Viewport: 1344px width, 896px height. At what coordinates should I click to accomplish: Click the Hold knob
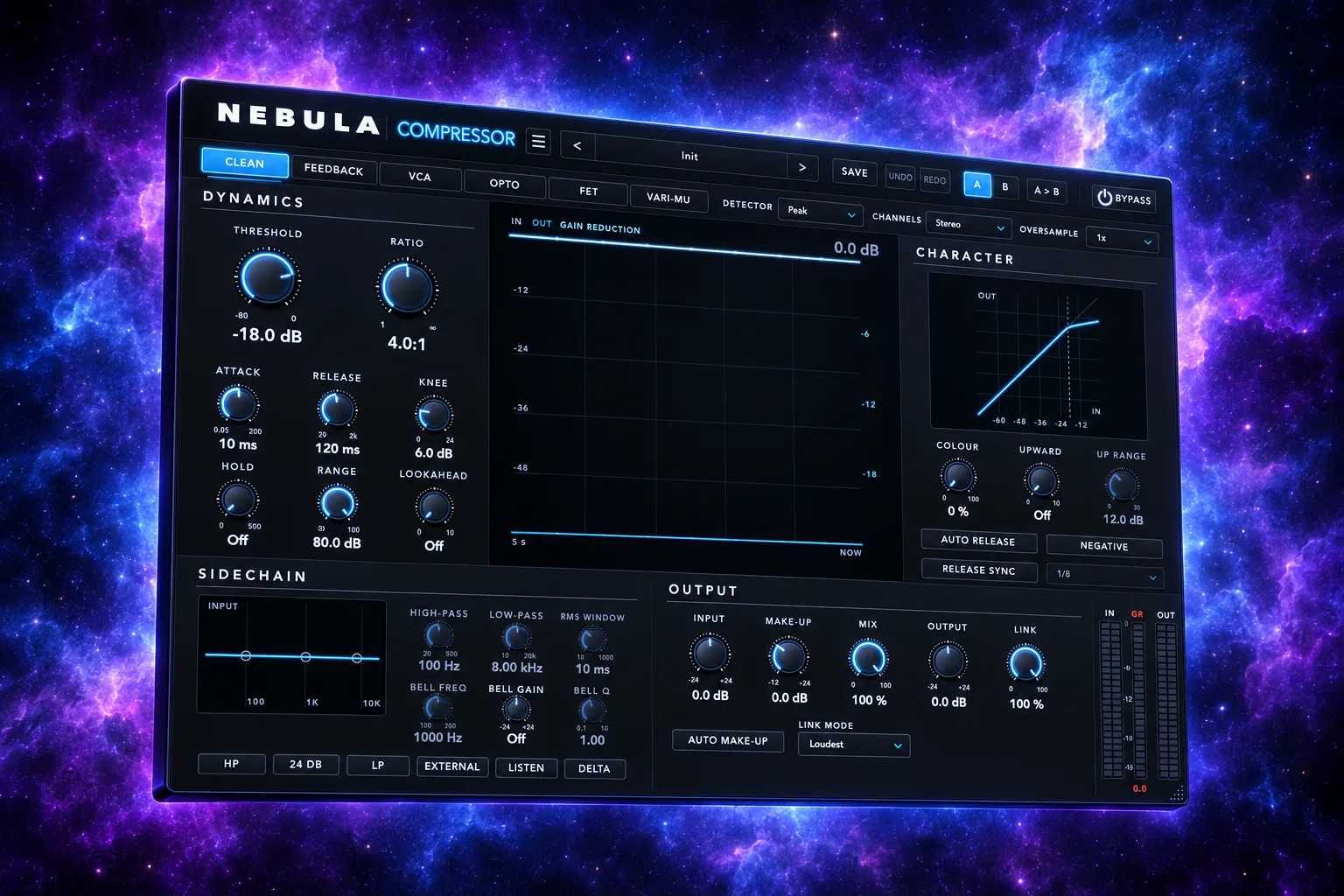237,500
